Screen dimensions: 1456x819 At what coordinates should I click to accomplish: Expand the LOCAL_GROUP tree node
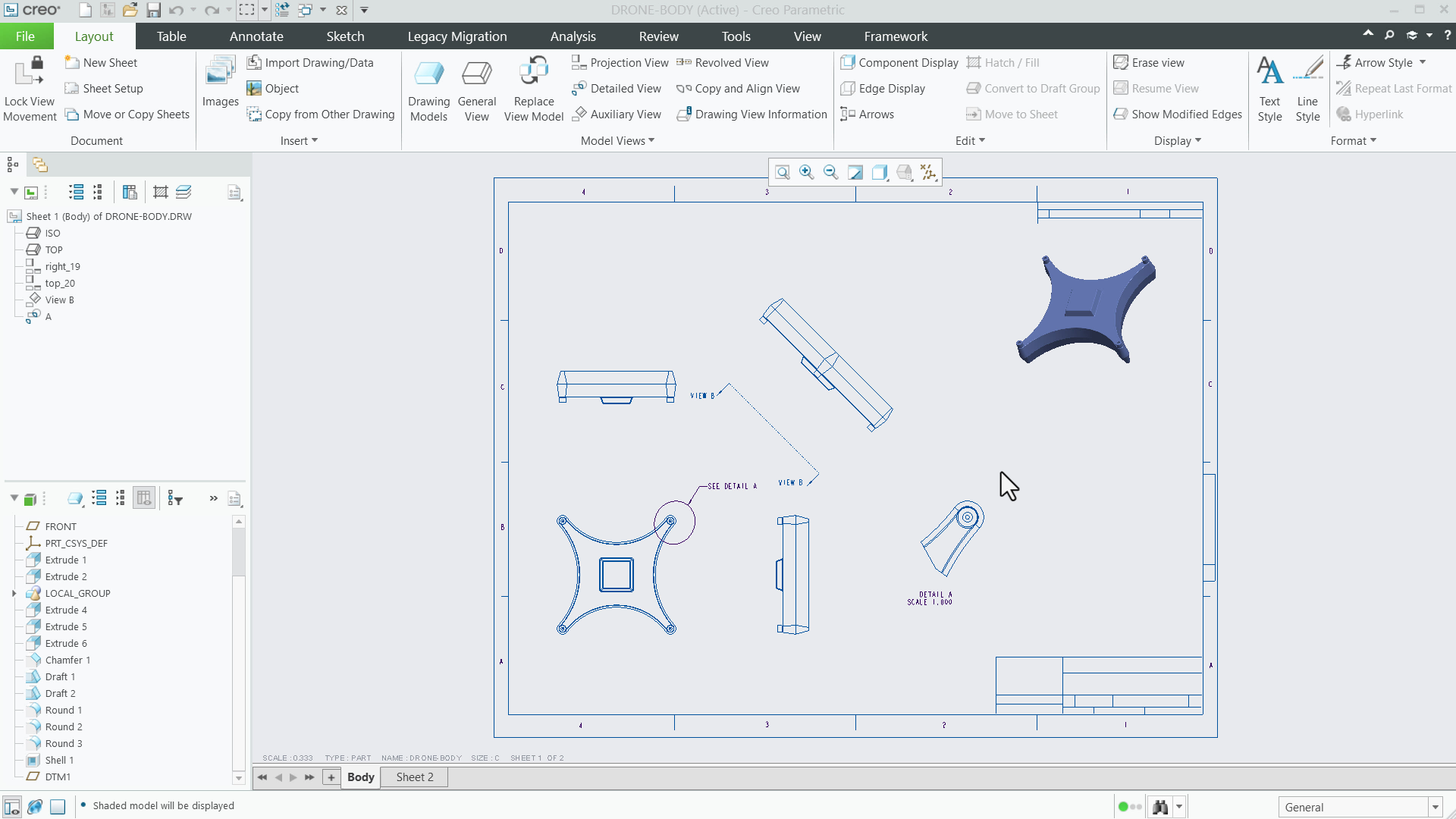14,593
